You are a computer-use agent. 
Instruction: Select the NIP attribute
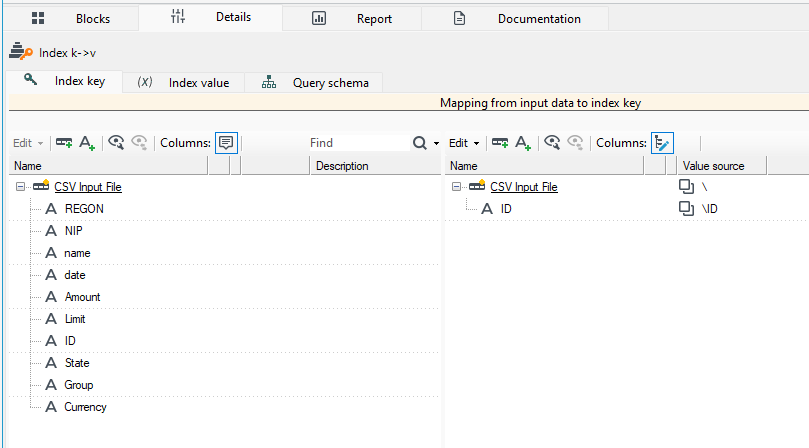73,231
